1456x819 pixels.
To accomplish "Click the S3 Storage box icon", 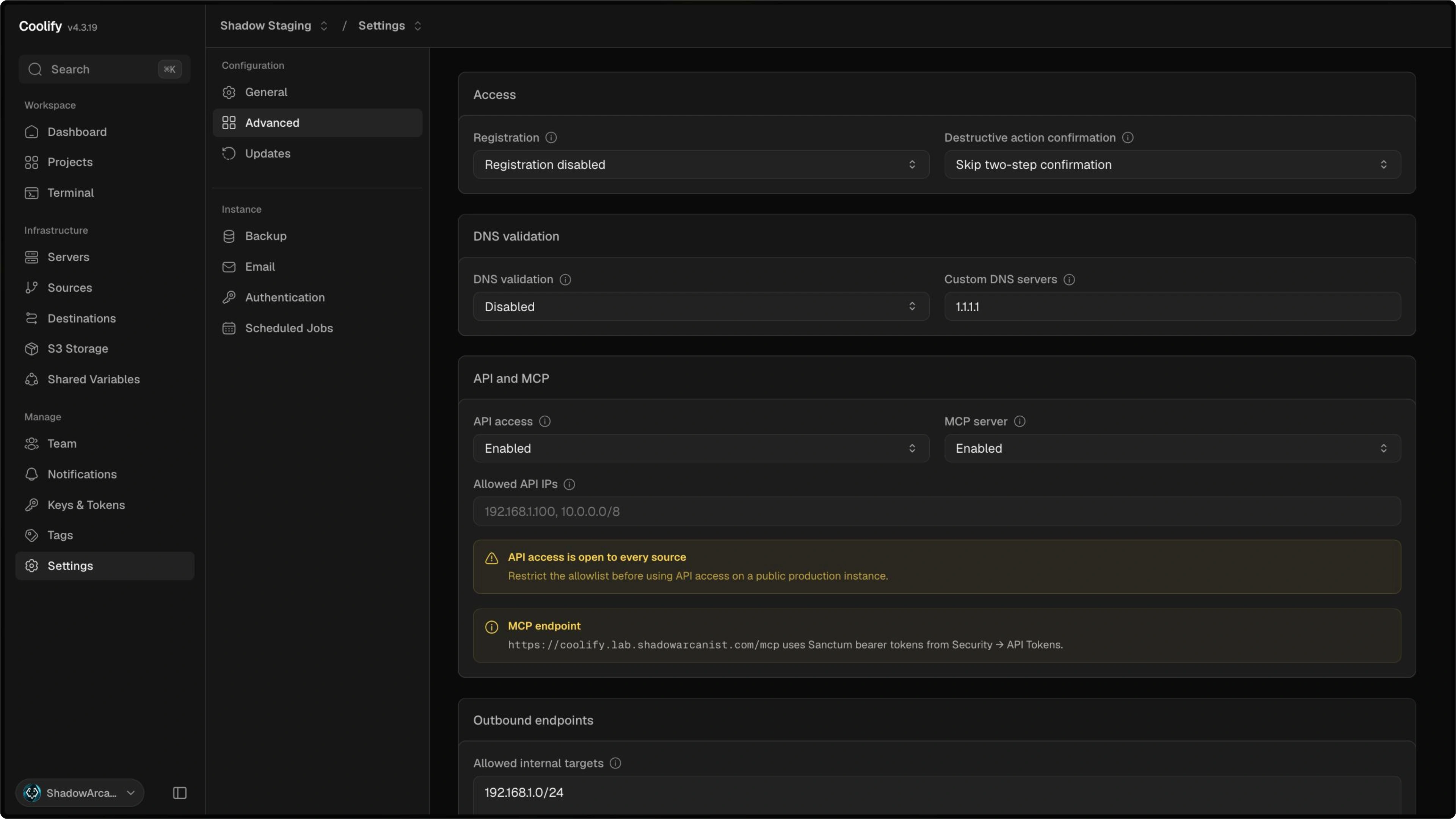I will tap(31, 349).
